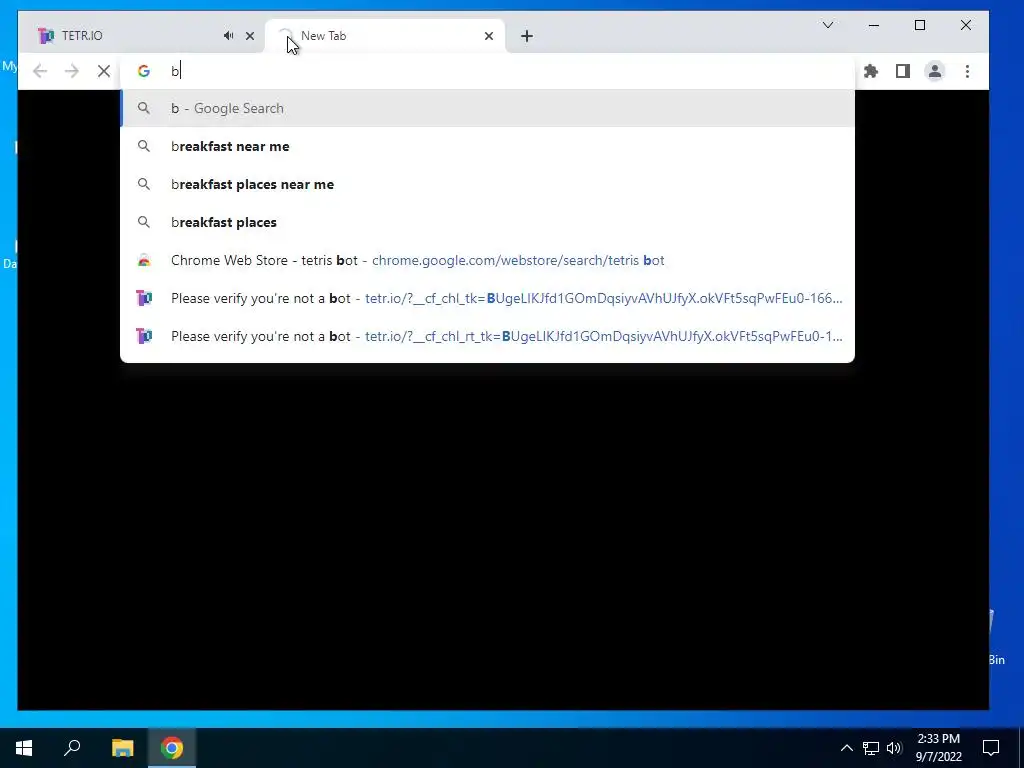The height and width of the screenshot is (768, 1024).
Task: Show hidden system tray icons
Action: [x=846, y=748]
